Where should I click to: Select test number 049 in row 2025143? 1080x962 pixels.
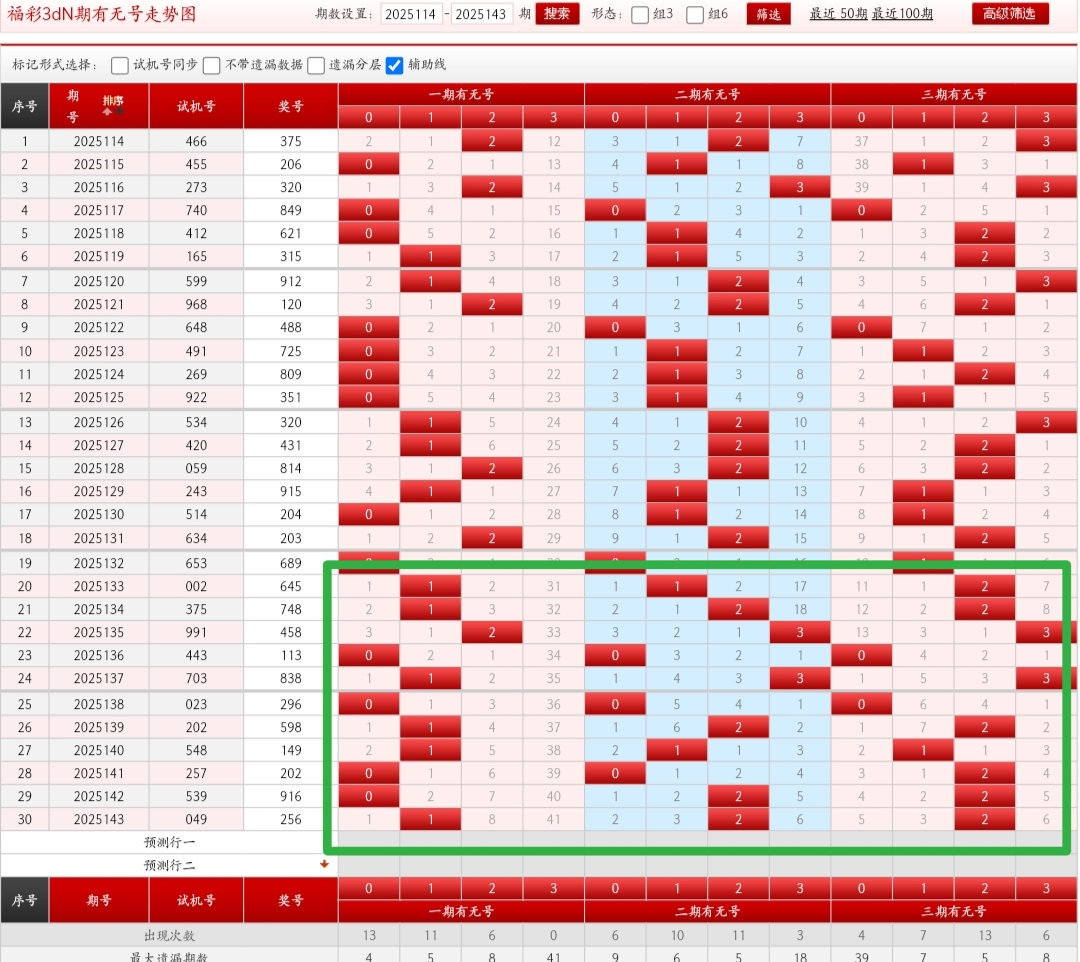pyautogui.click(x=196, y=819)
